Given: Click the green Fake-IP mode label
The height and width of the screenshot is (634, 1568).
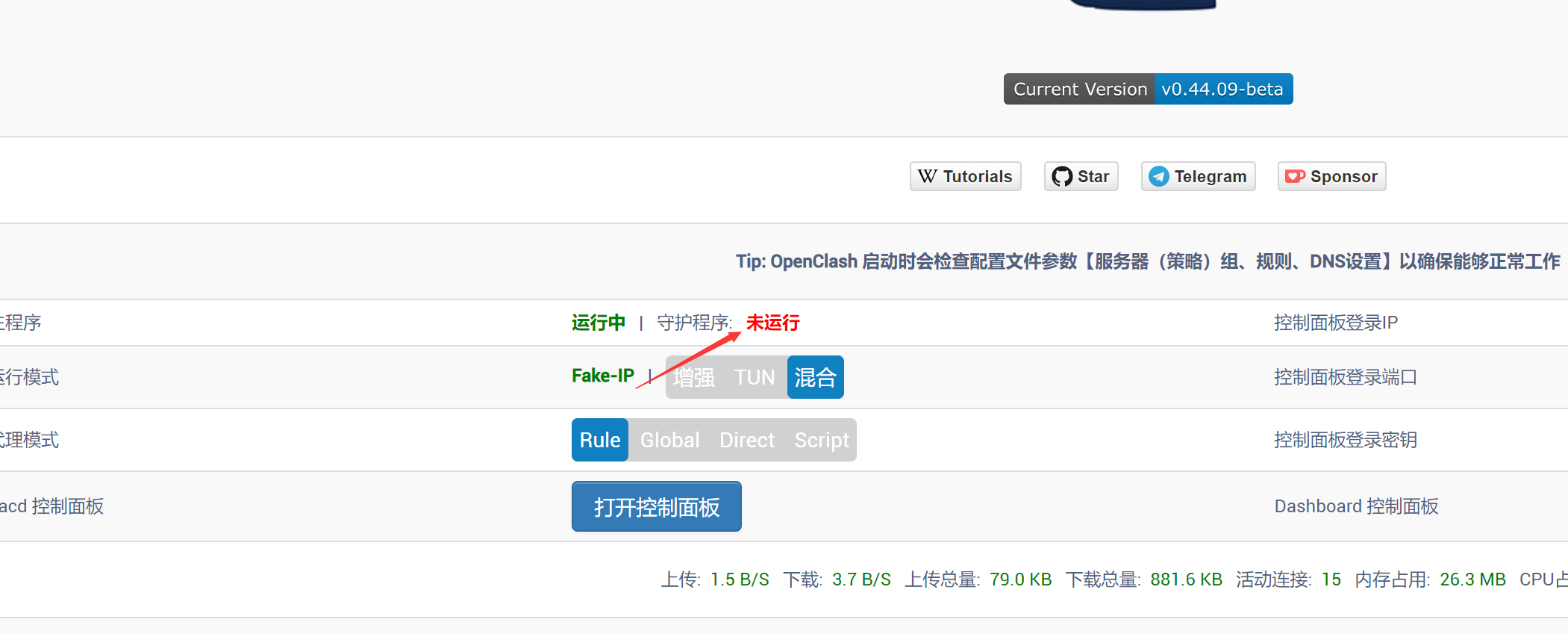Looking at the screenshot, I should tap(603, 376).
